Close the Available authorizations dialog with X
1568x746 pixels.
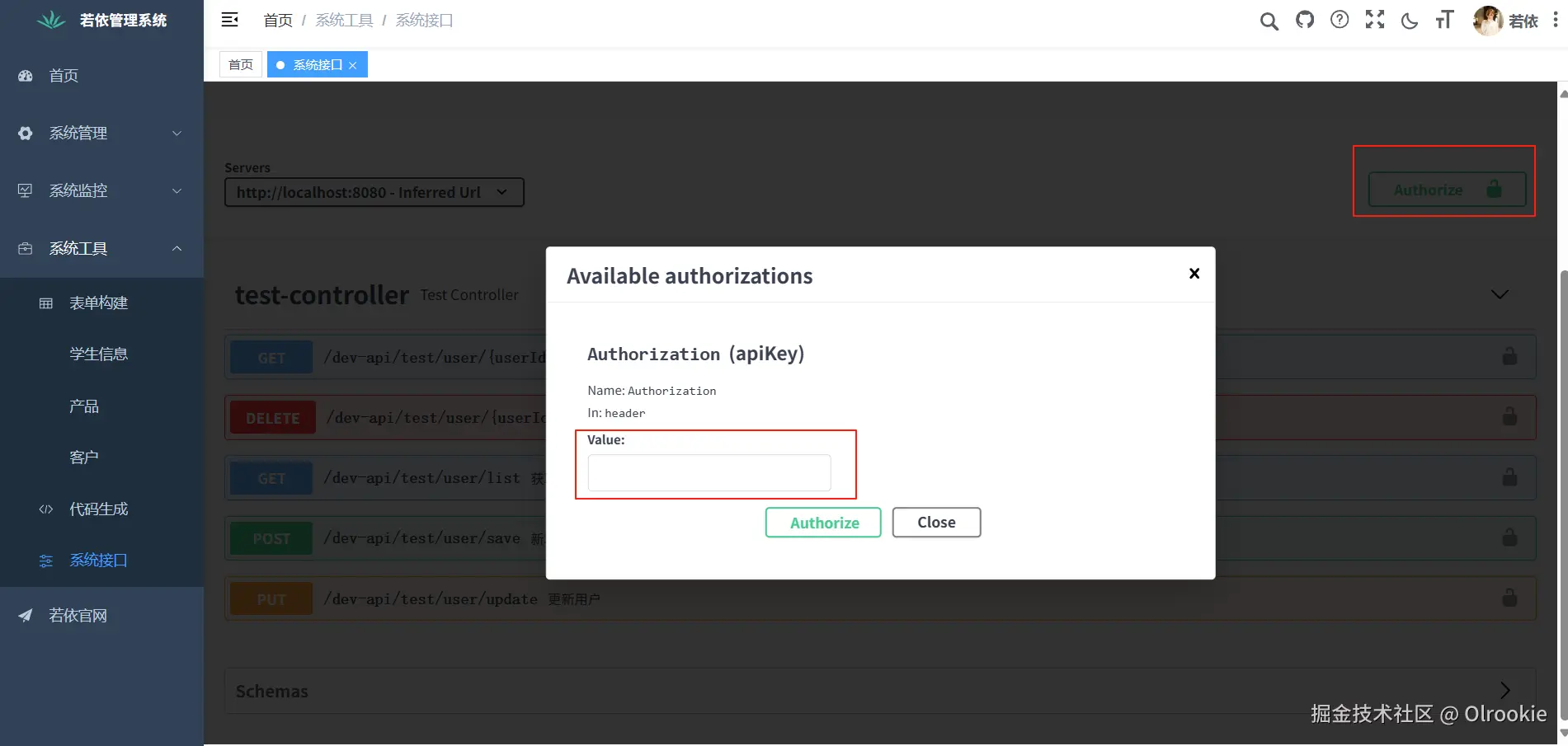[x=1194, y=274]
